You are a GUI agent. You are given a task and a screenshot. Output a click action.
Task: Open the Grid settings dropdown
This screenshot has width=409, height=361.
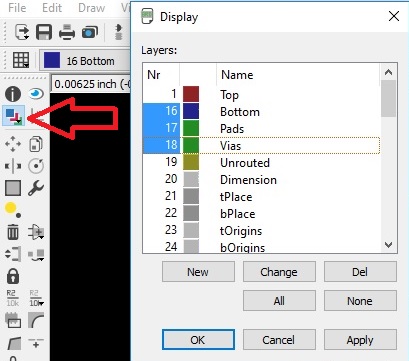coord(21,60)
